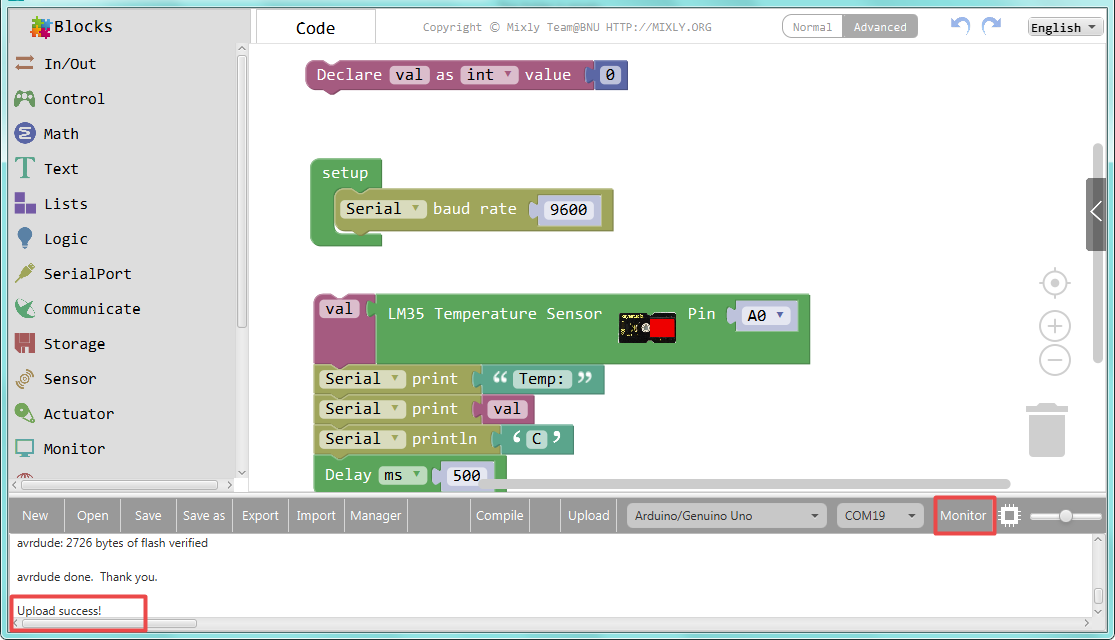The width and height of the screenshot is (1115, 640).
Task: Click the output console horizontal scrollbar
Action: click(109, 623)
